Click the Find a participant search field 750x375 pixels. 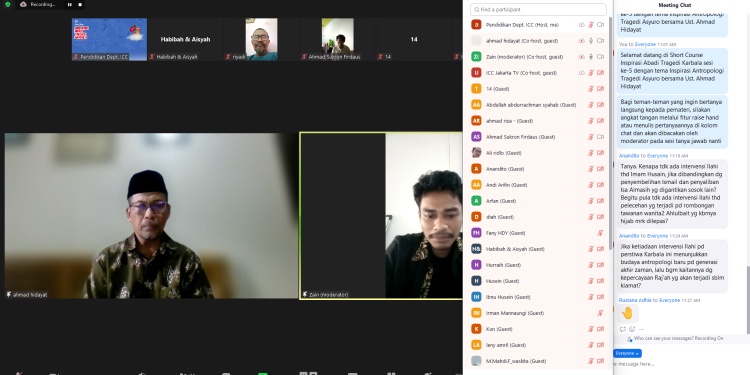tap(538, 10)
